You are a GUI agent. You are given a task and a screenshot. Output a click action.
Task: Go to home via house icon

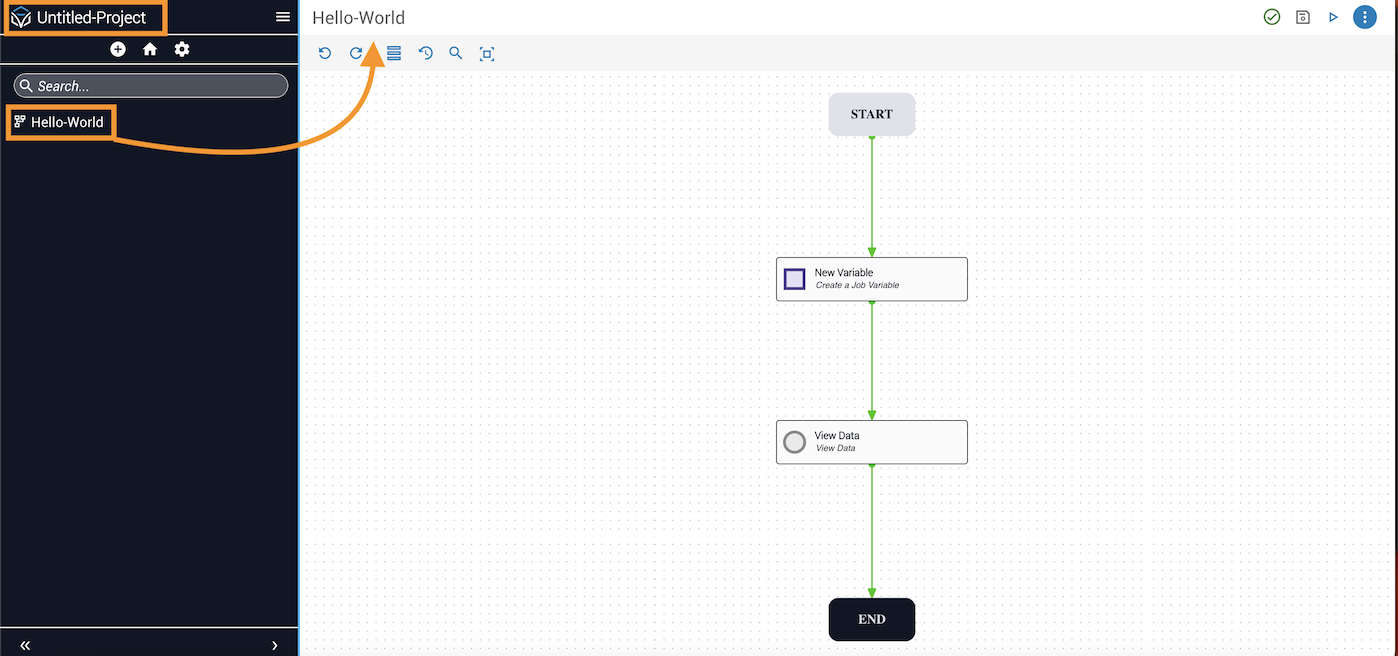click(150, 49)
